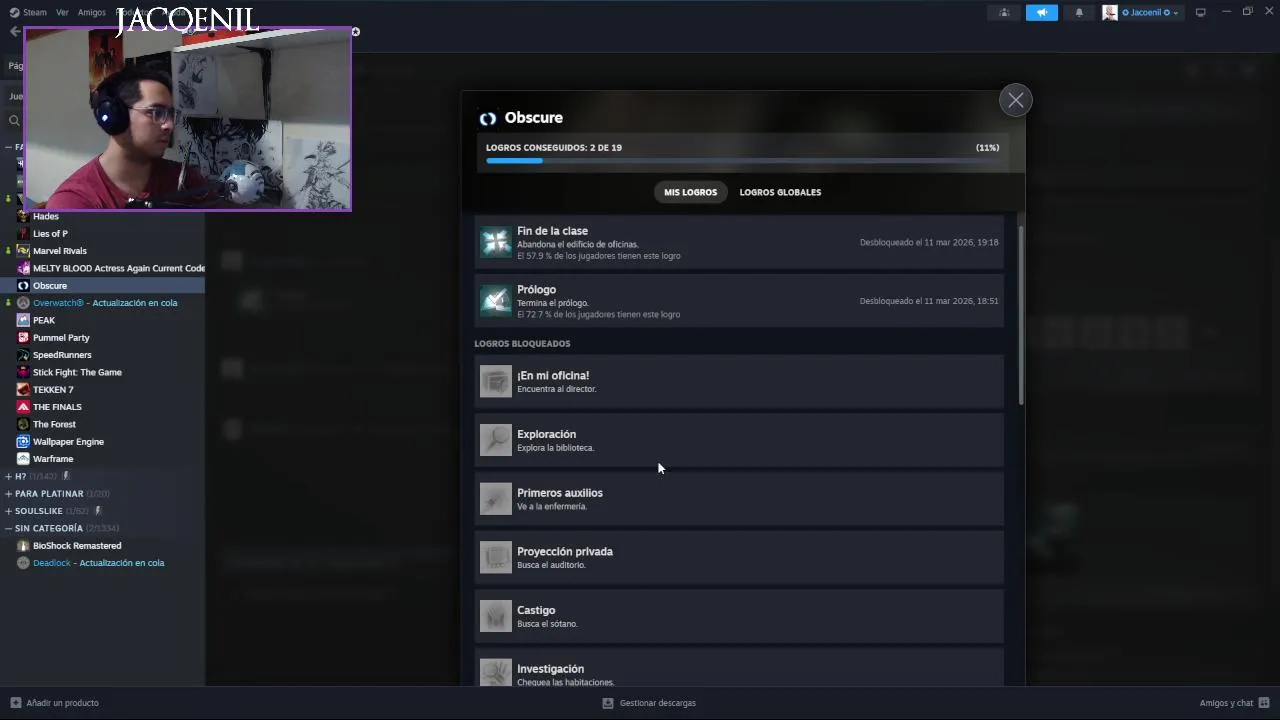
Task: Click the Stick Fight: The Game icon
Action: pos(23,372)
